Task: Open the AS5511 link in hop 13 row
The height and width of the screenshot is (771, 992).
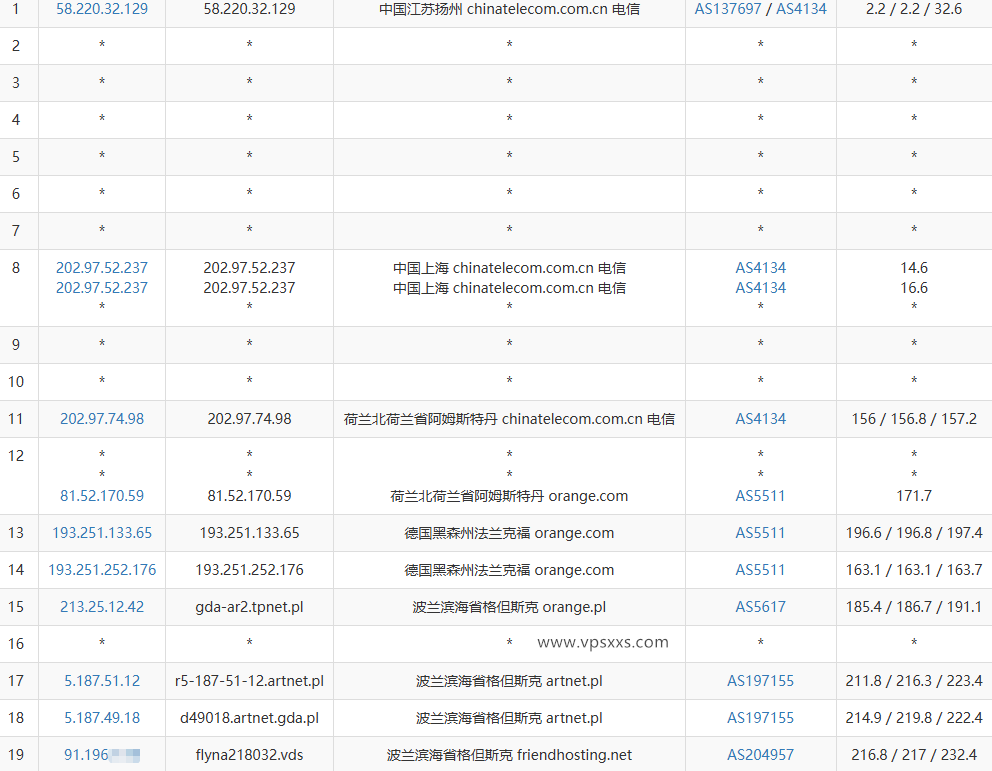Action: [x=760, y=533]
